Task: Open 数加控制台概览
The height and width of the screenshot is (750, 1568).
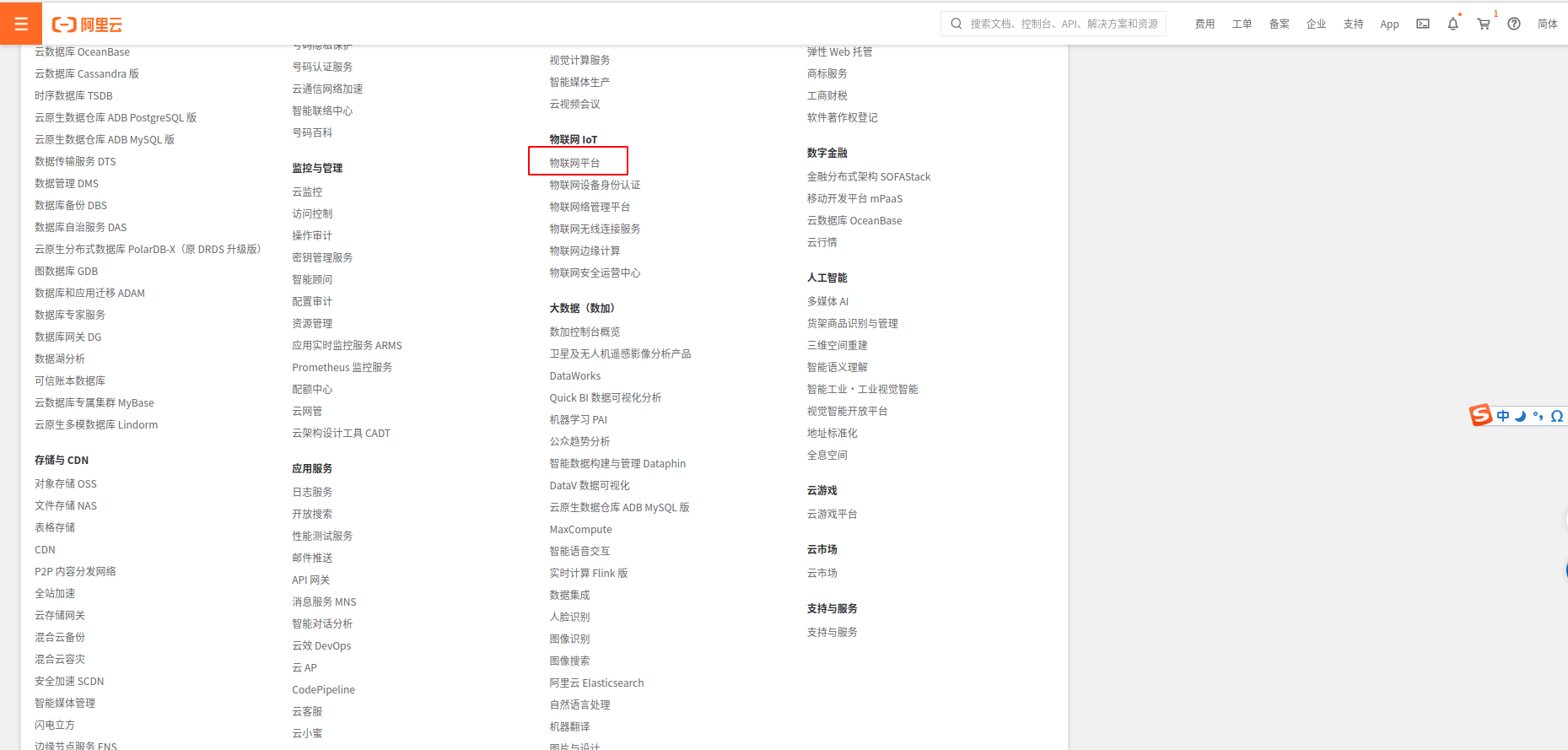Action: point(585,332)
